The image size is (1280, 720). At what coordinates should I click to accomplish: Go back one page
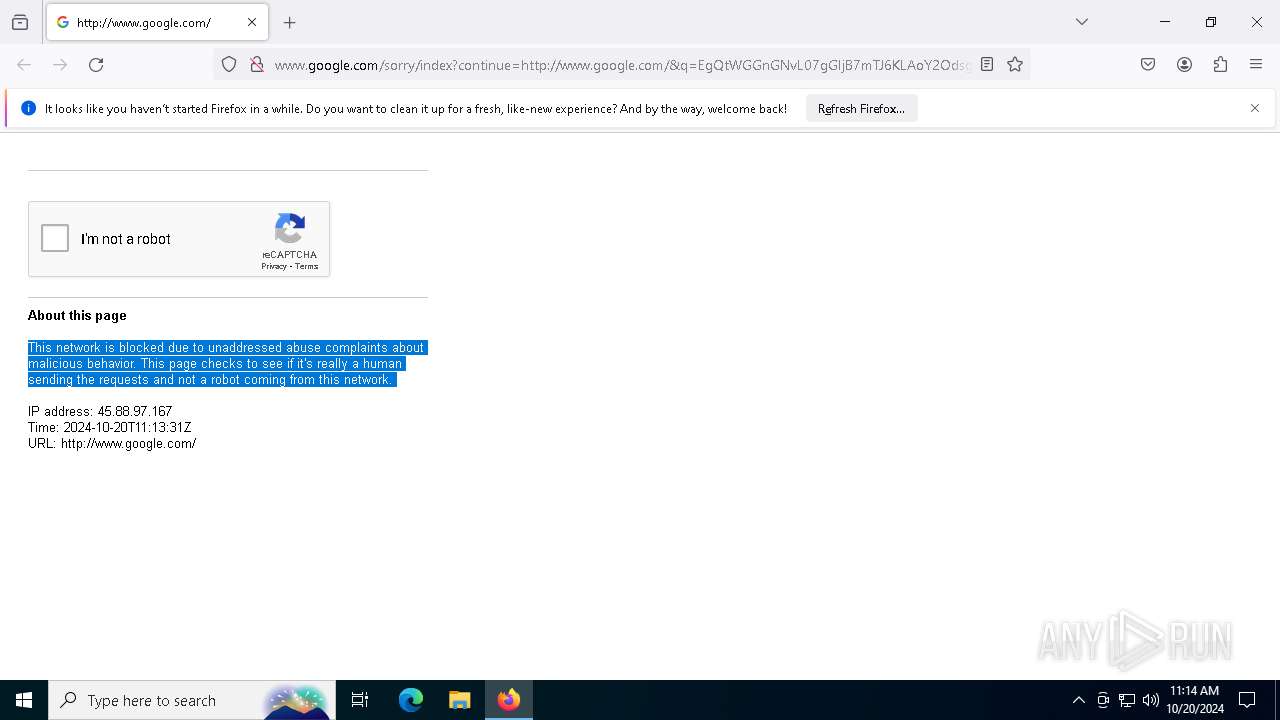pyautogui.click(x=24, y=65)
